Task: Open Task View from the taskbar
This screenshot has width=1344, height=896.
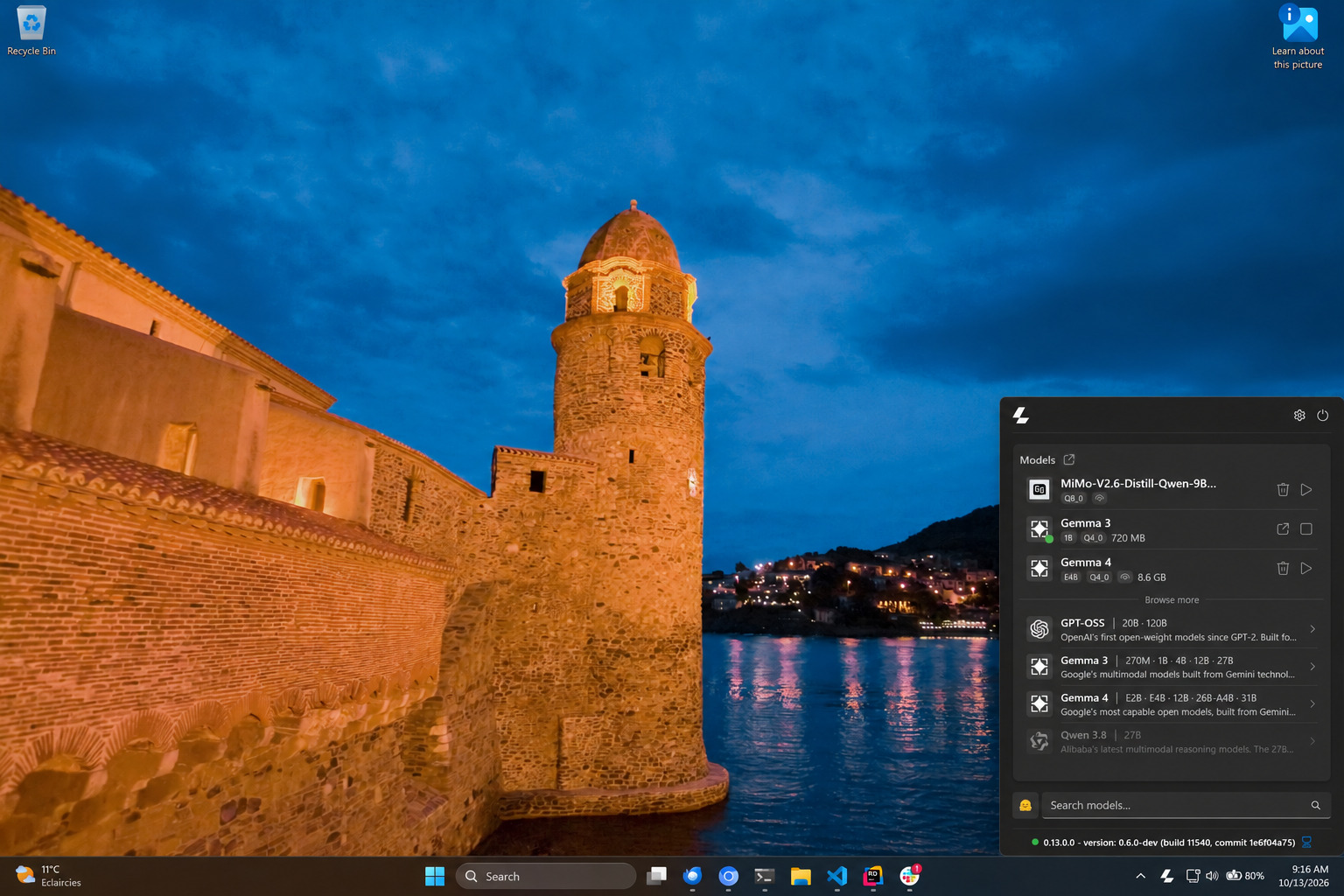Action: (x=656, y=876)
